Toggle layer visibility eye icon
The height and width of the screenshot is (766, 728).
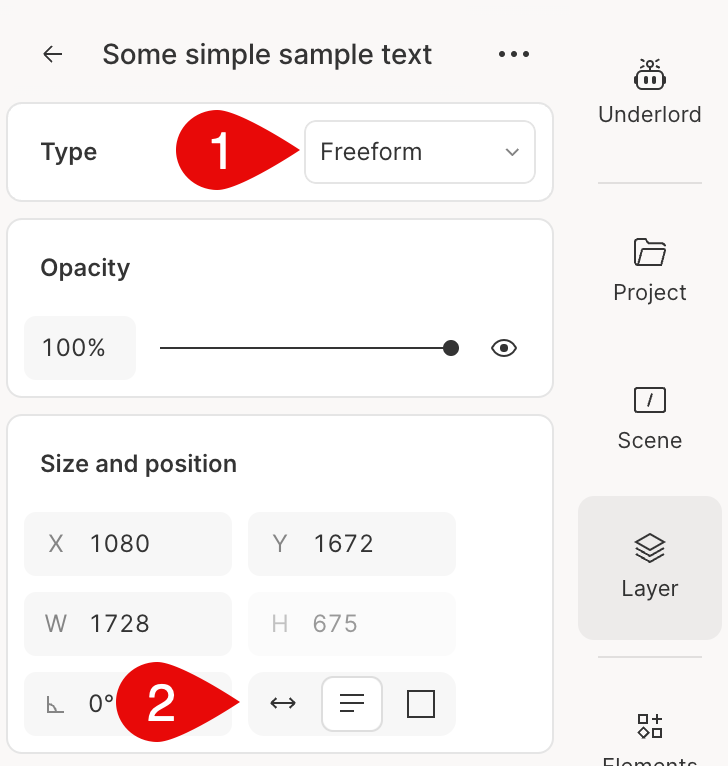click(x=504, y=348)
